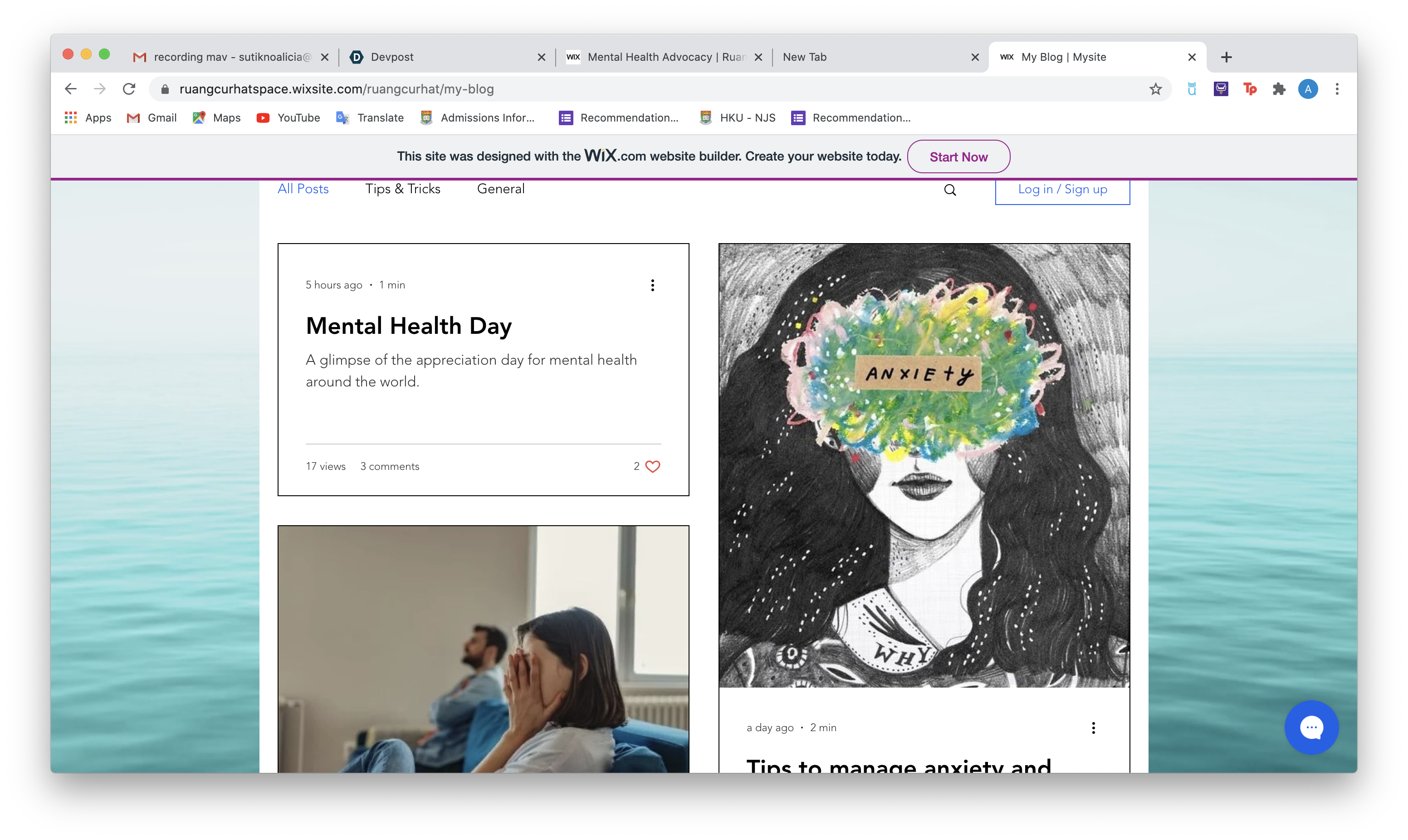The image size is (1408, 840).
Task: Click the Start Now Wix button
Action: click(x=958, y=157)
